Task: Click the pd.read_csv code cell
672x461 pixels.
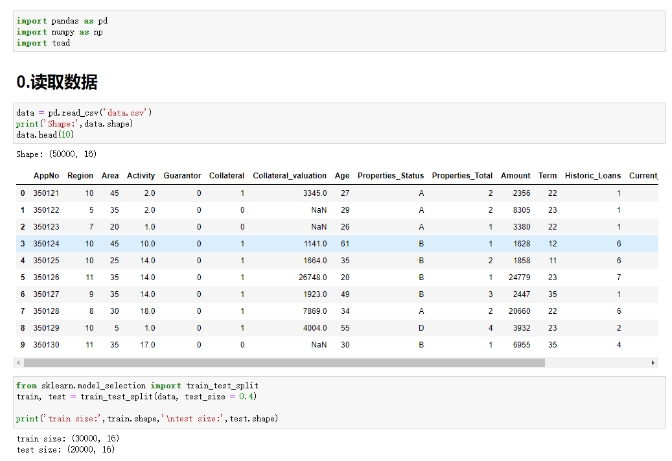Action: [339, 123]
